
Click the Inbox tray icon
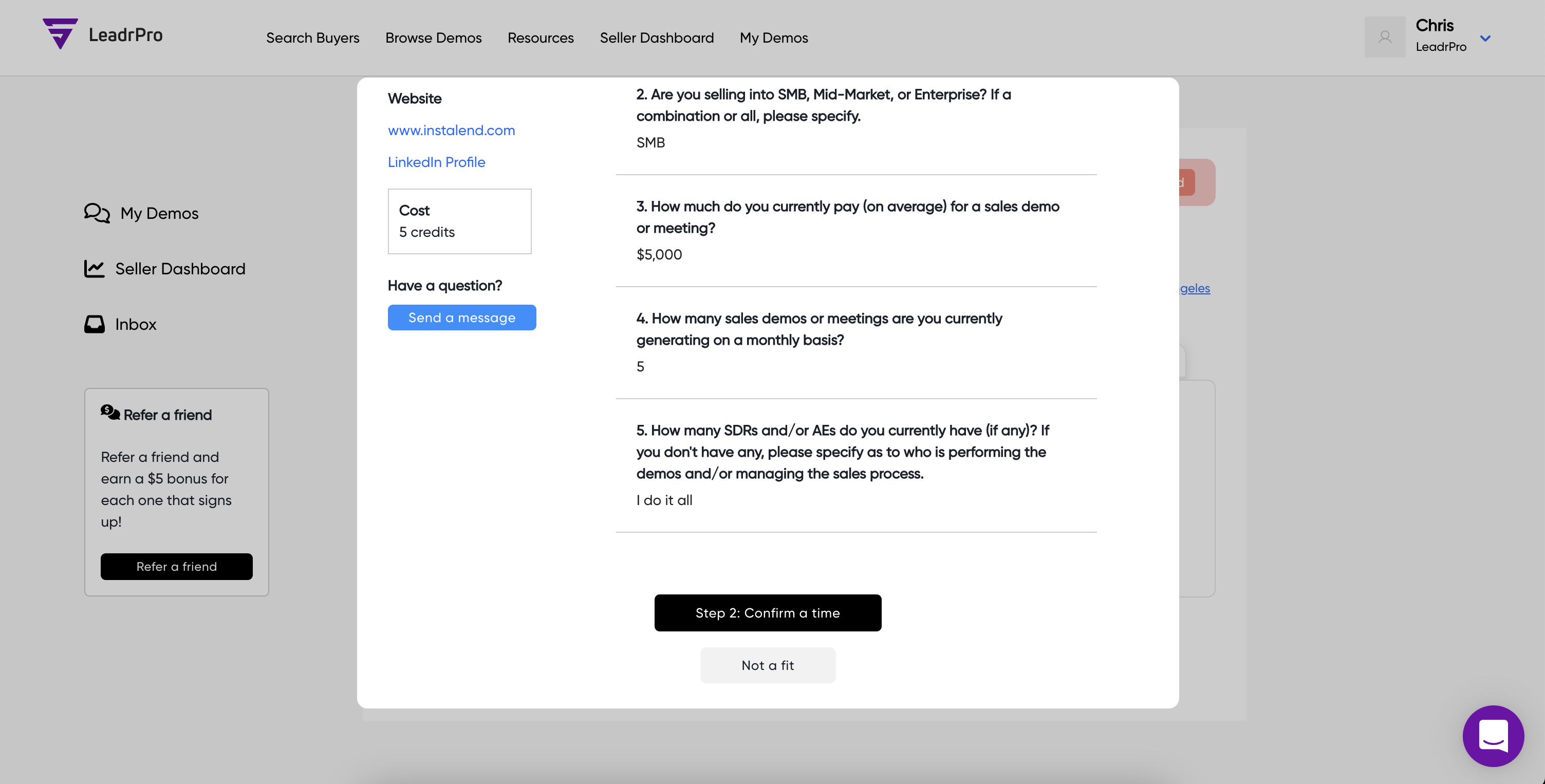point(94,324)
